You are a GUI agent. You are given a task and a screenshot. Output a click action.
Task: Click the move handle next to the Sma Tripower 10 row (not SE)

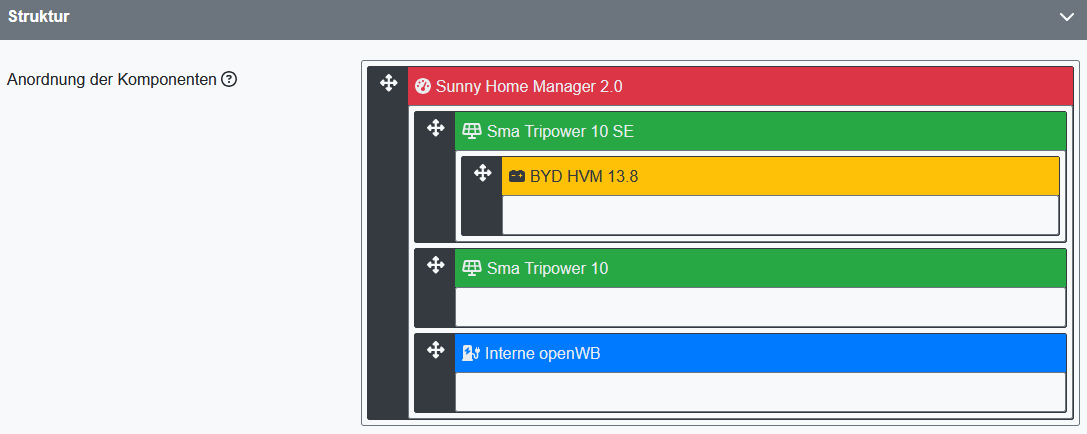coord(435,265)
